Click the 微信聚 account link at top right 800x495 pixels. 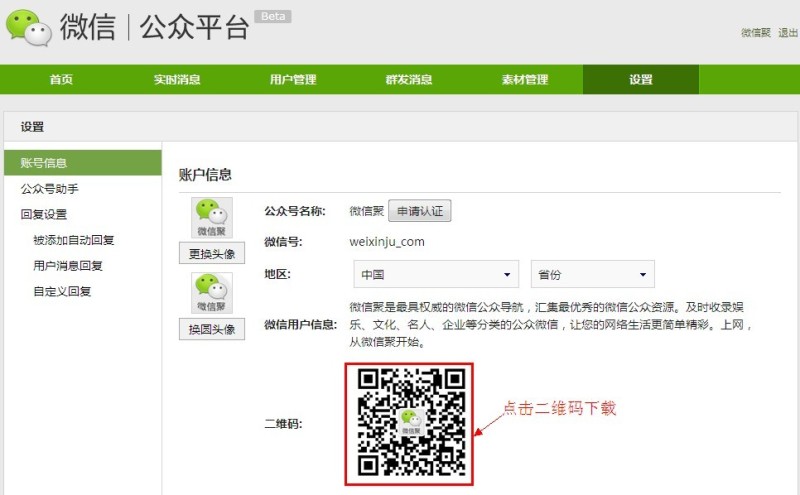pyautogui.click(x=756, y=33)
